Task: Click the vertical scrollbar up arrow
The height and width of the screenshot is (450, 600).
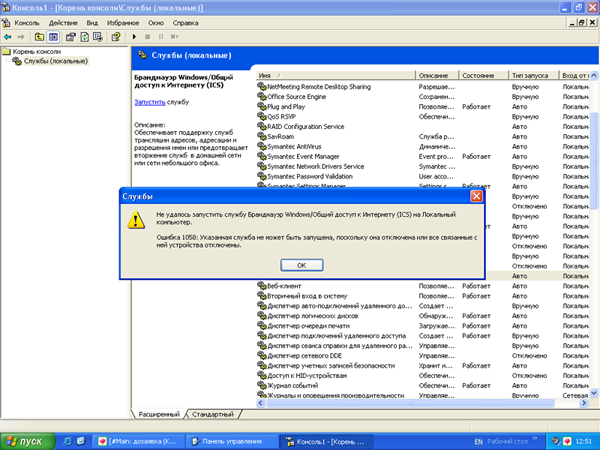Action: pos(593,75)
